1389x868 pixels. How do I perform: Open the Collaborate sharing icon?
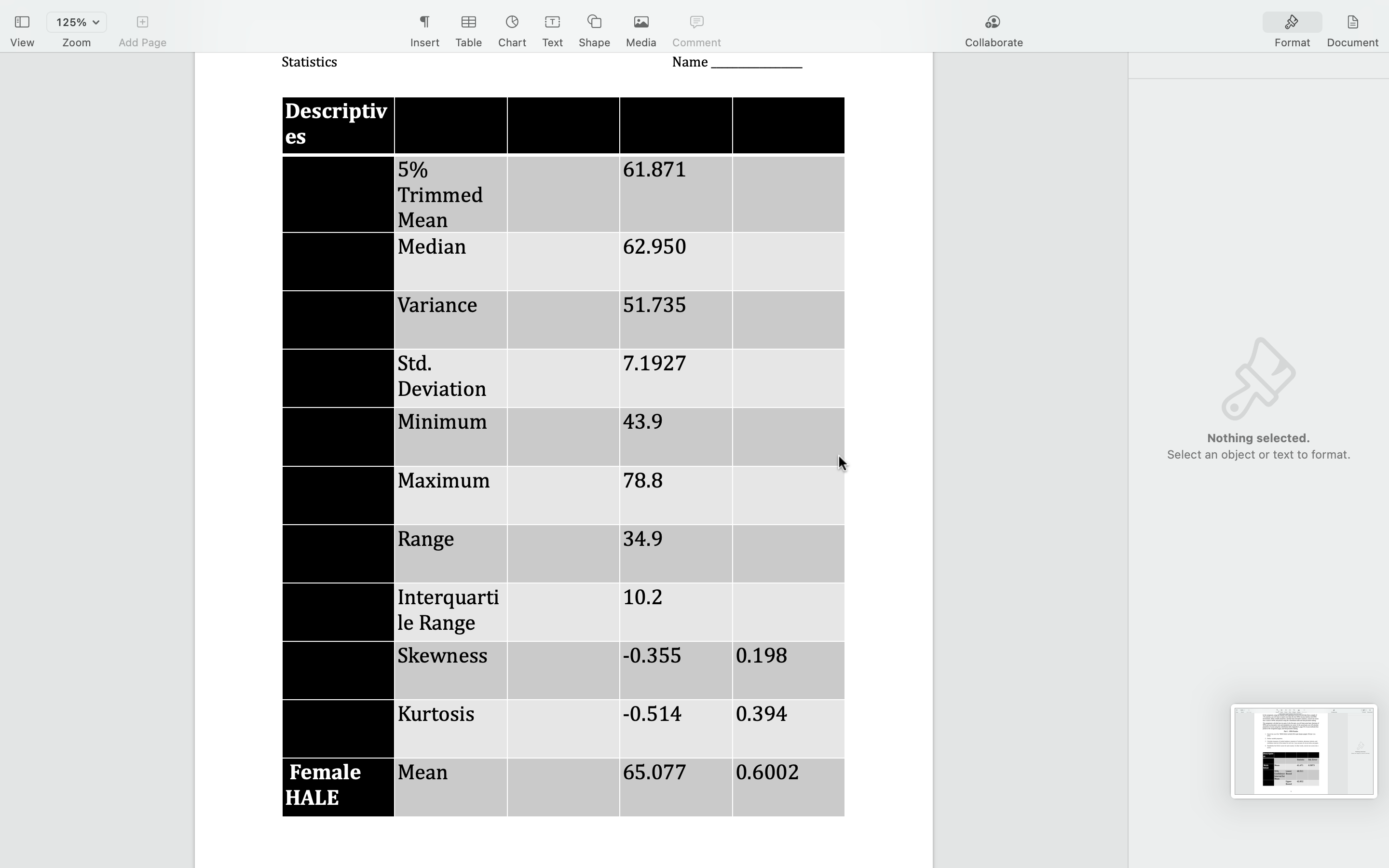pos(993,22)
